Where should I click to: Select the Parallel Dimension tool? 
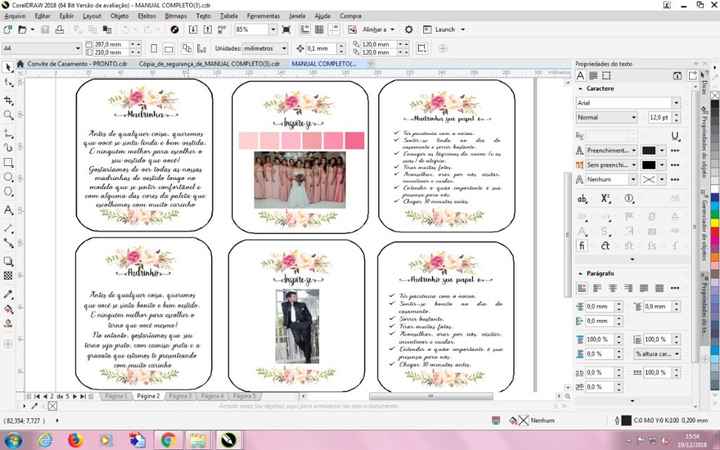(8, 228)
